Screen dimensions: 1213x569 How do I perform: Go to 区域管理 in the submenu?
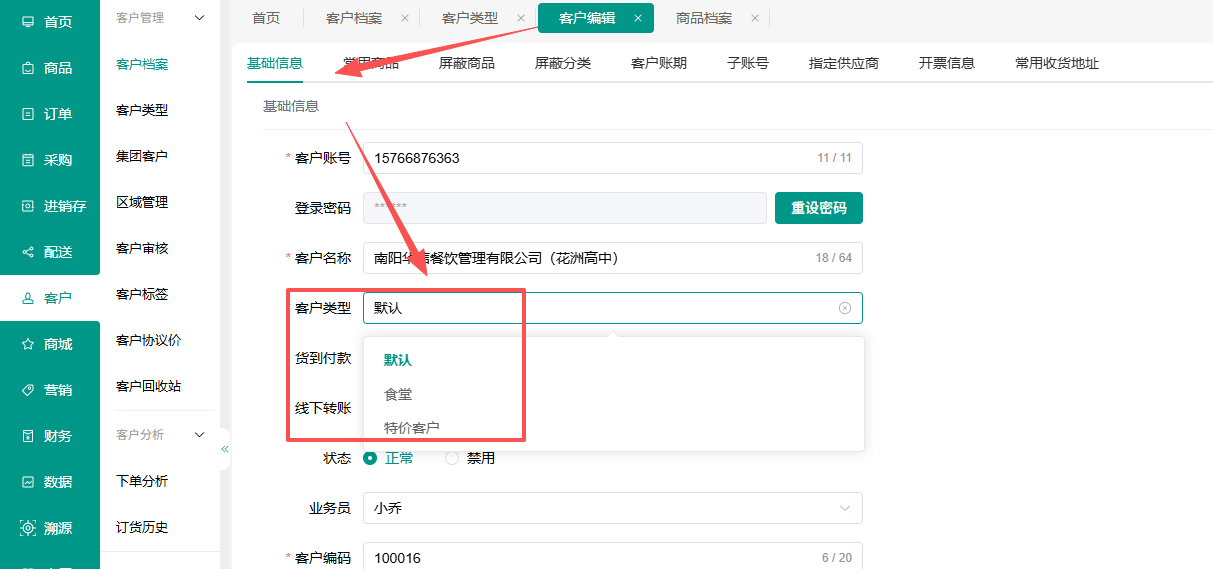tap(142, 202)
